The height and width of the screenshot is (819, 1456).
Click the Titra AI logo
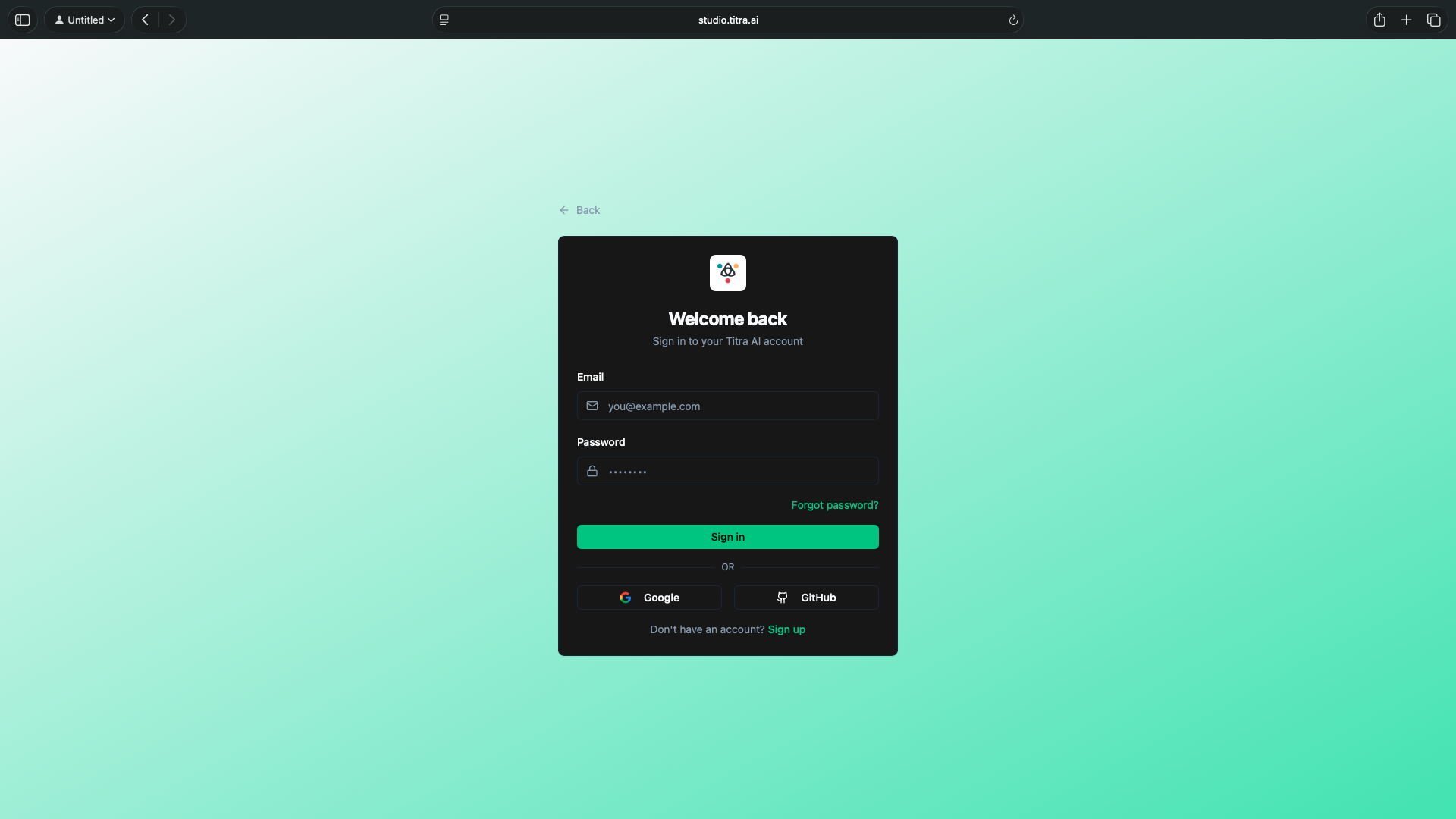(x=728, y=273)
